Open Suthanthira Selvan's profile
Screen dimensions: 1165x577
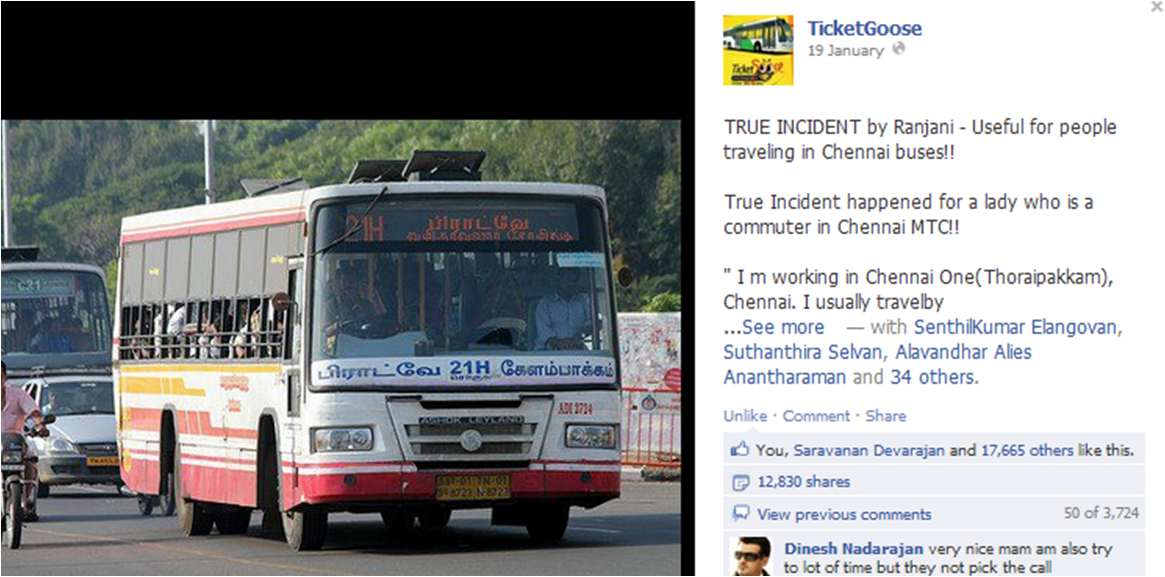(x=805, y=352)
